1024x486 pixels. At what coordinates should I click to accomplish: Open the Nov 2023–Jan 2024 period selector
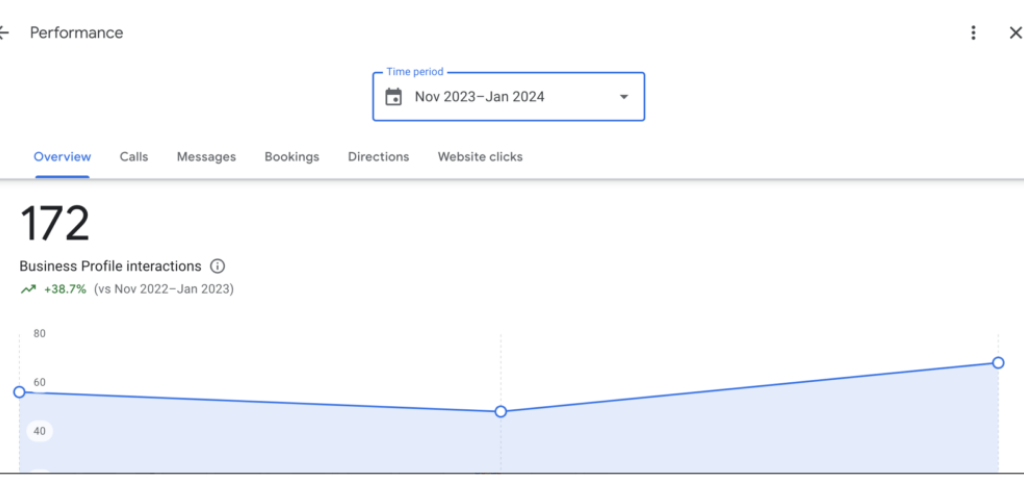(x=480, y=97)
